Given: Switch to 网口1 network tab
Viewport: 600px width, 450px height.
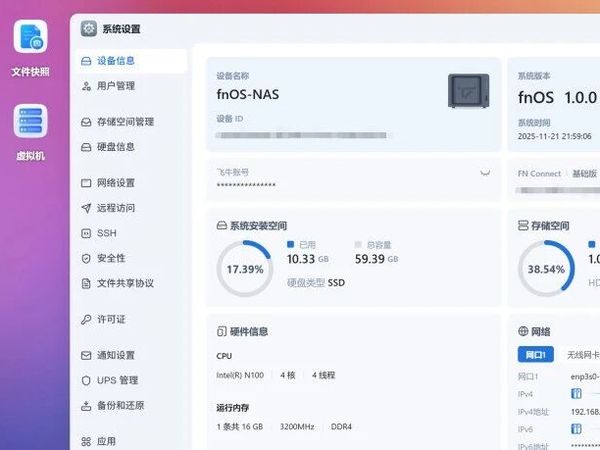Looking at the screenshot, I should [536, 355].
